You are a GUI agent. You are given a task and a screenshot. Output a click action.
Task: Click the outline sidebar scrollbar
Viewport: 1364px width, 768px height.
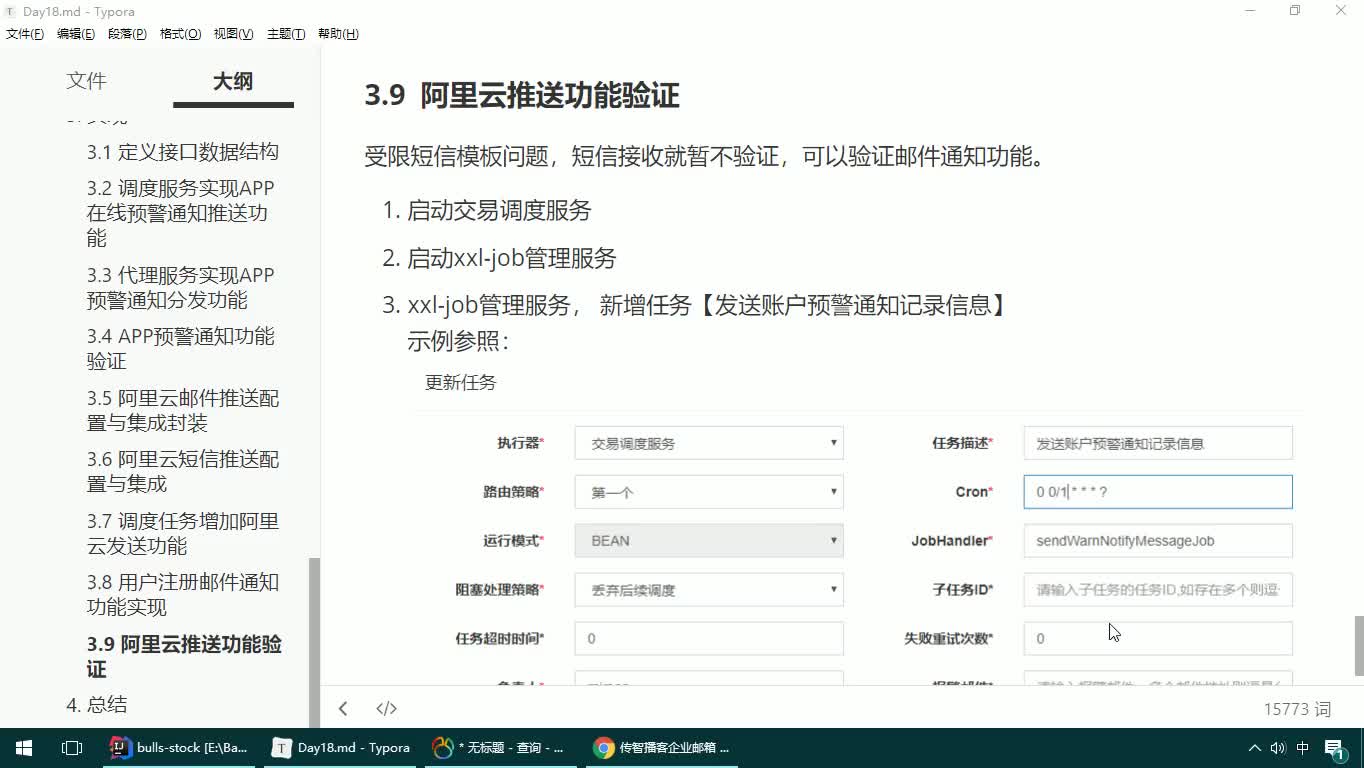tap(314, 642)
